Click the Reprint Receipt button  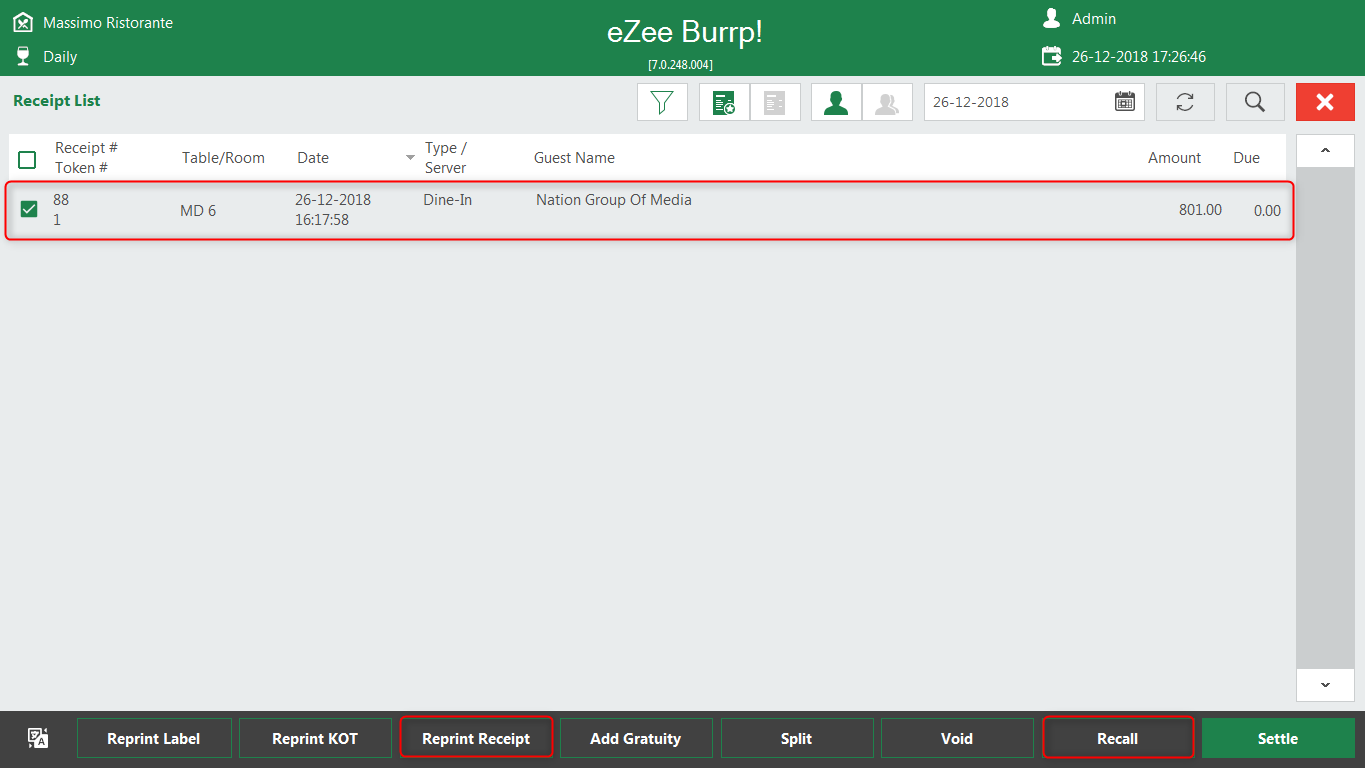(x=476, y=738)
